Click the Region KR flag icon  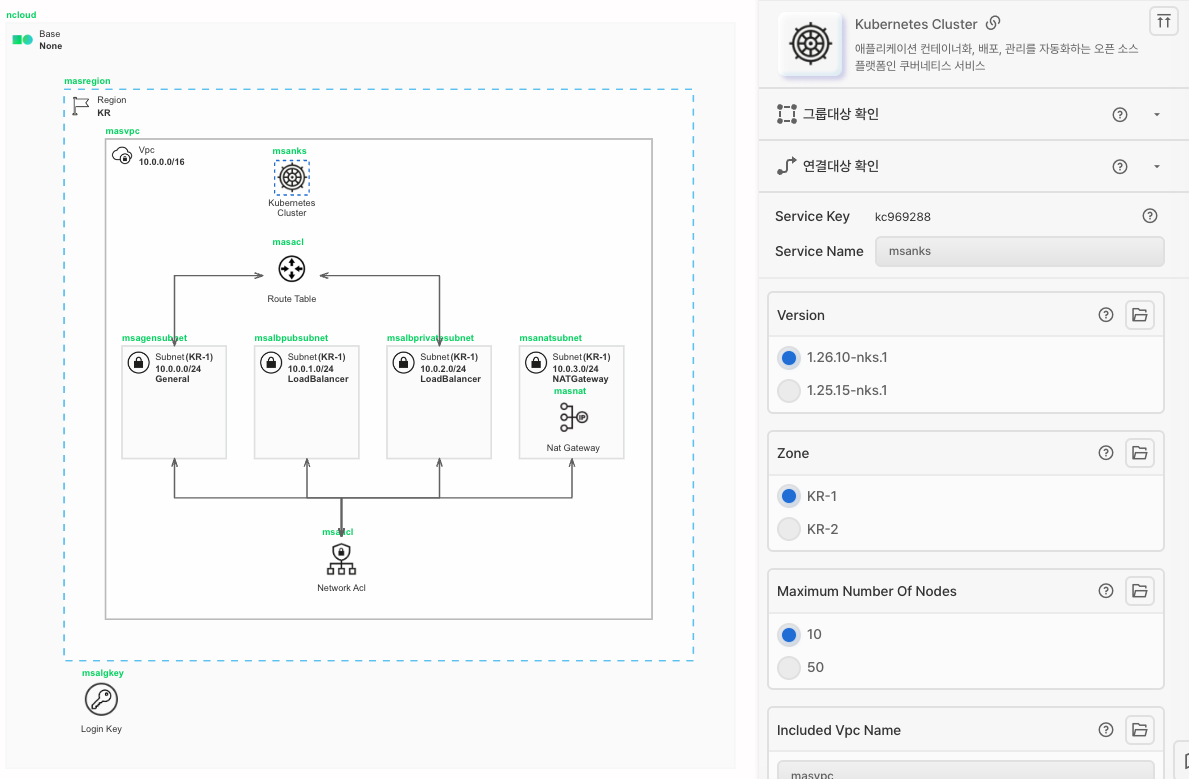80,105
